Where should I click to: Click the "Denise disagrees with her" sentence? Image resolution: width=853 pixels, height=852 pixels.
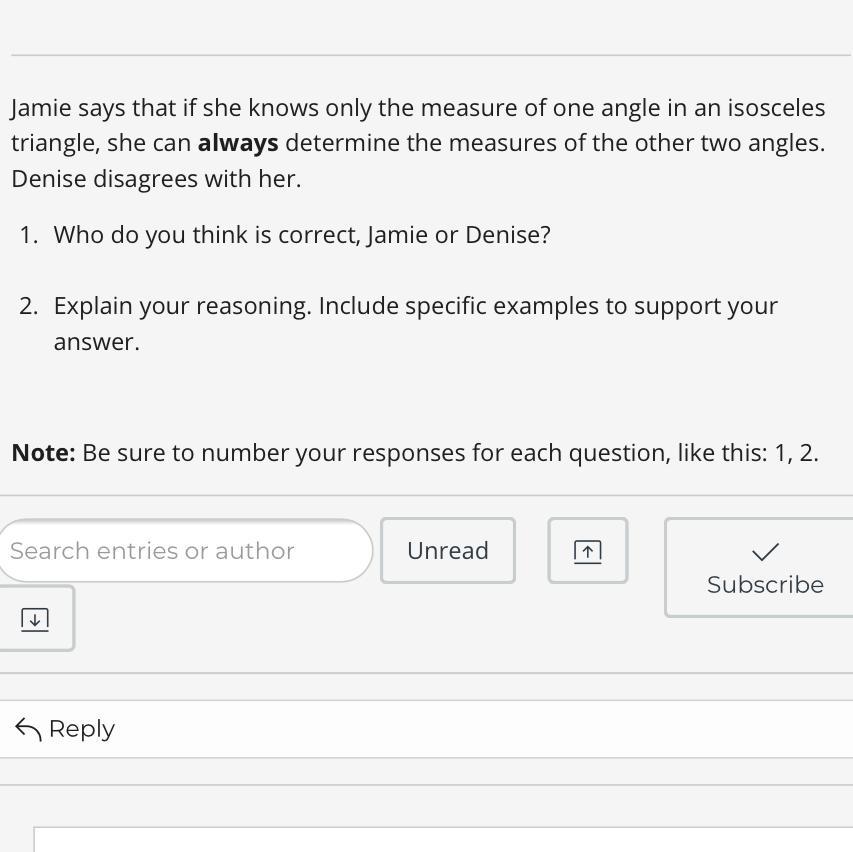156,179
